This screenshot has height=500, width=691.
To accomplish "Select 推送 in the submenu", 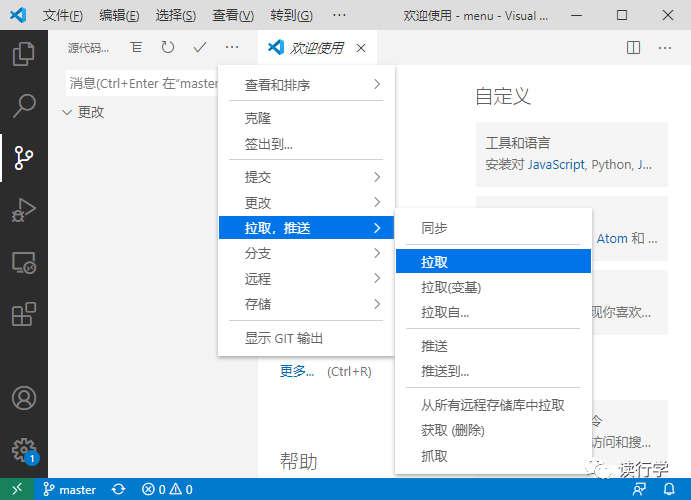I will [494, 346].
